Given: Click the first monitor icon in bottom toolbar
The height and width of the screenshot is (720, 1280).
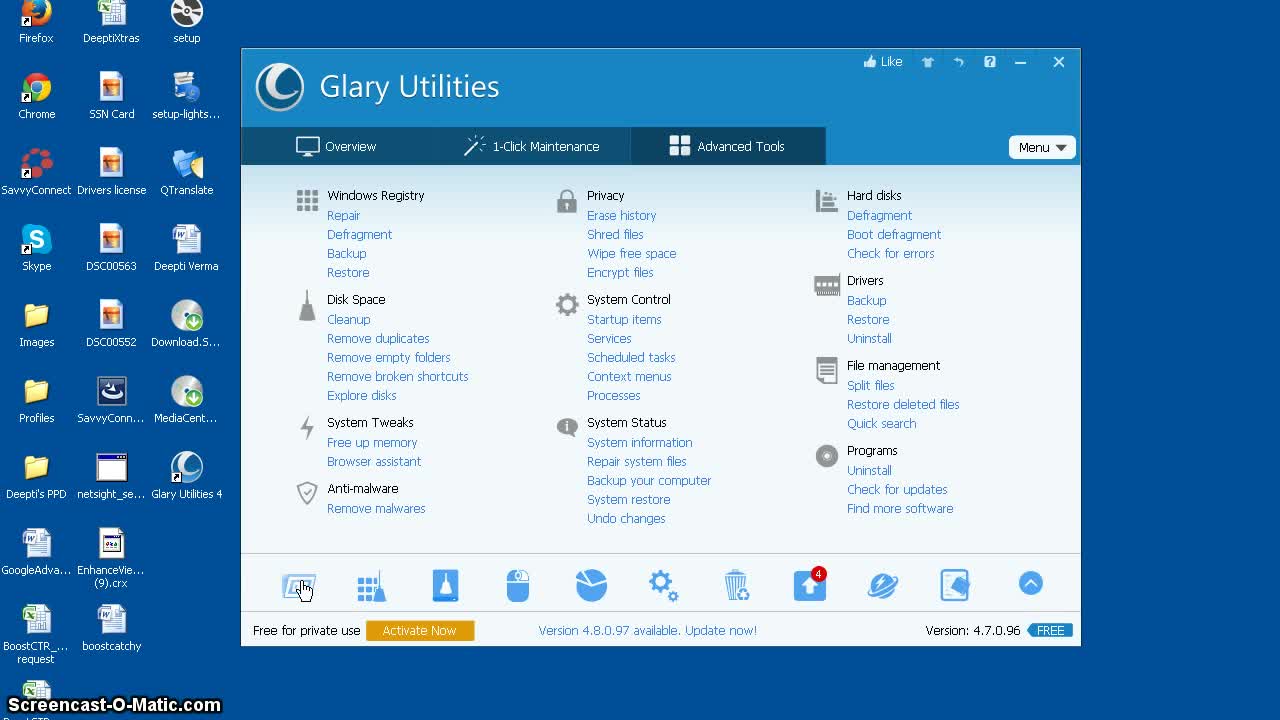Looking at the screenshot, I should pyautogui.click(x=299, y=587).
